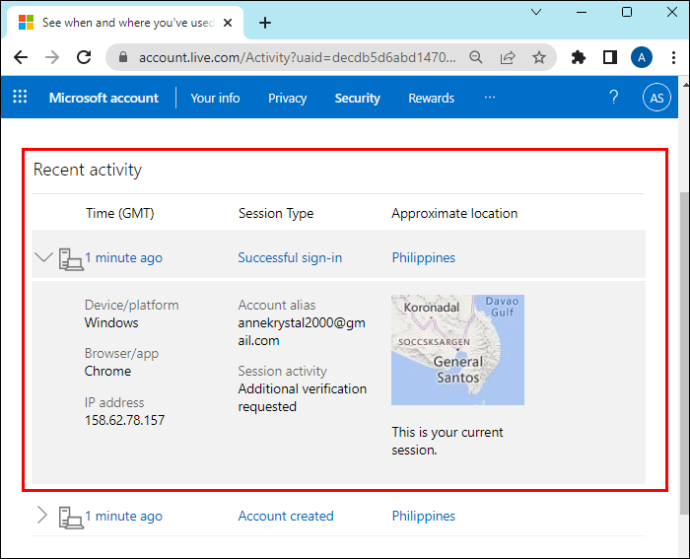690x559 pixels.
Task: Click the device icon for successful sign-in
Action: pyautogui.click(x=71, y=259)
